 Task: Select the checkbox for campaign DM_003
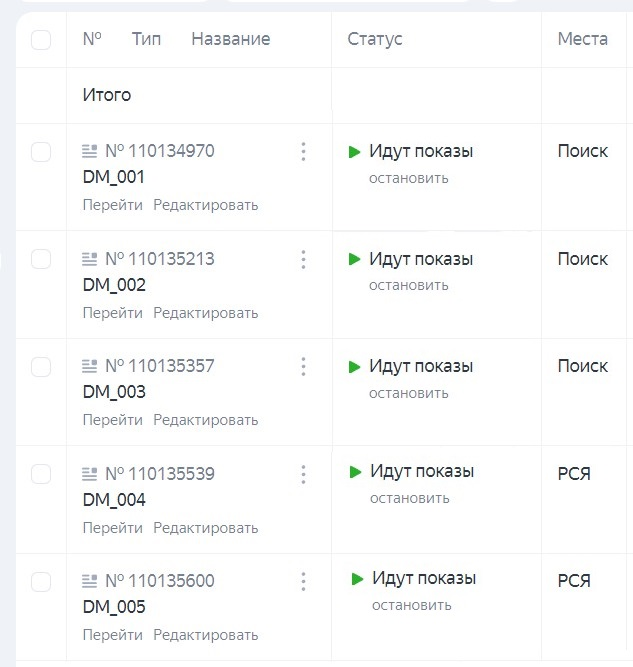click(x=41, y=367)
